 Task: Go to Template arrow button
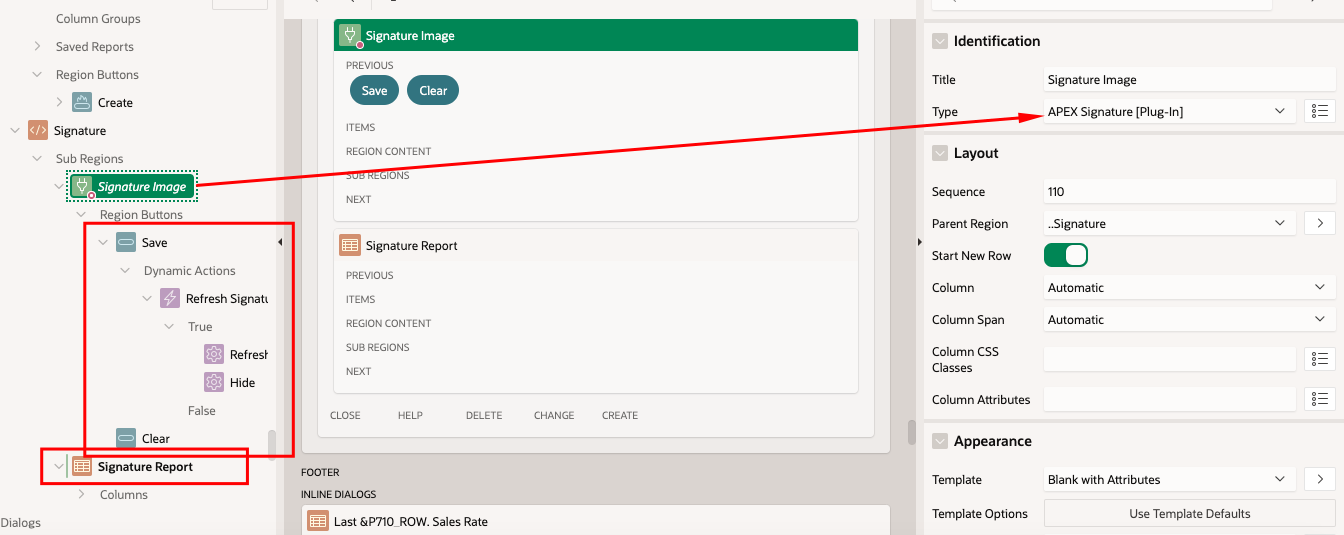[1320, 479]
